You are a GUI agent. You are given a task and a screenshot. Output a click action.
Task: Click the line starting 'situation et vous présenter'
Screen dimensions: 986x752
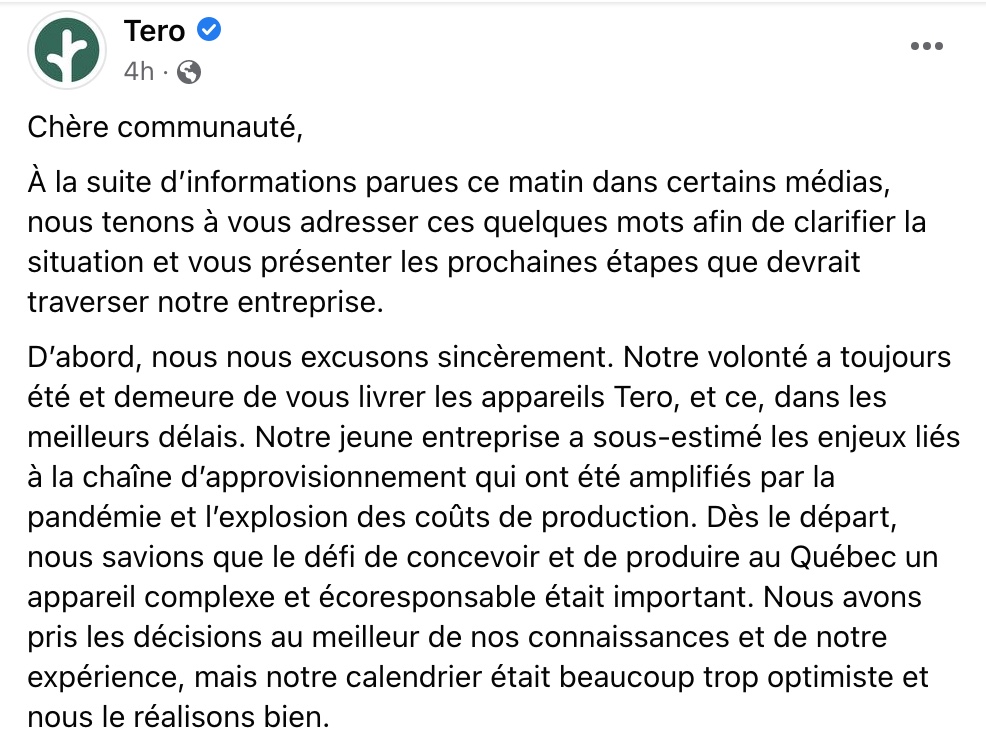coord(444,263)
